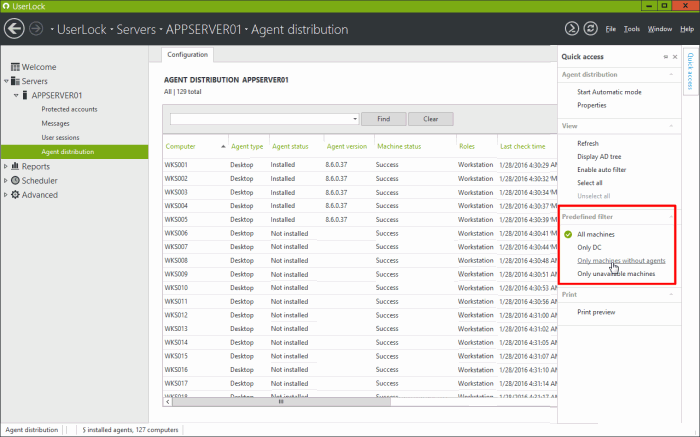Open the Tools menu
The width and height of the screenshot is (700, 437).
[x=632, y=29]
